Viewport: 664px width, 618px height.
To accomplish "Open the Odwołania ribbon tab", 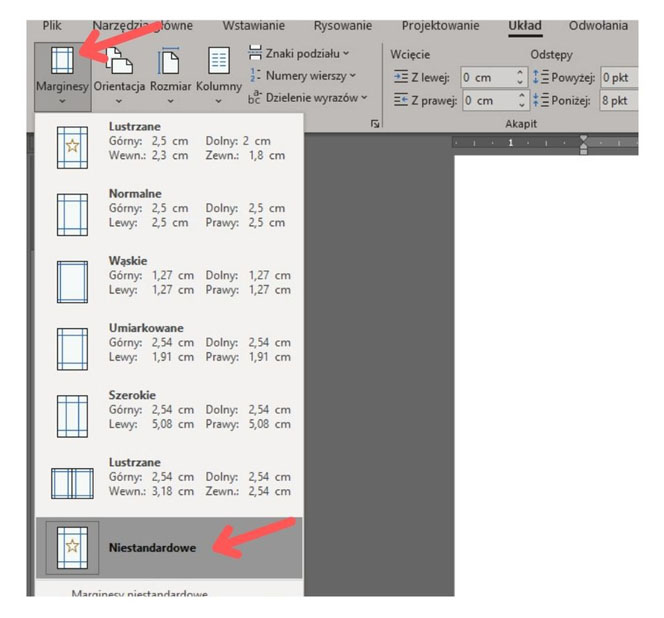I will (598, 26).
